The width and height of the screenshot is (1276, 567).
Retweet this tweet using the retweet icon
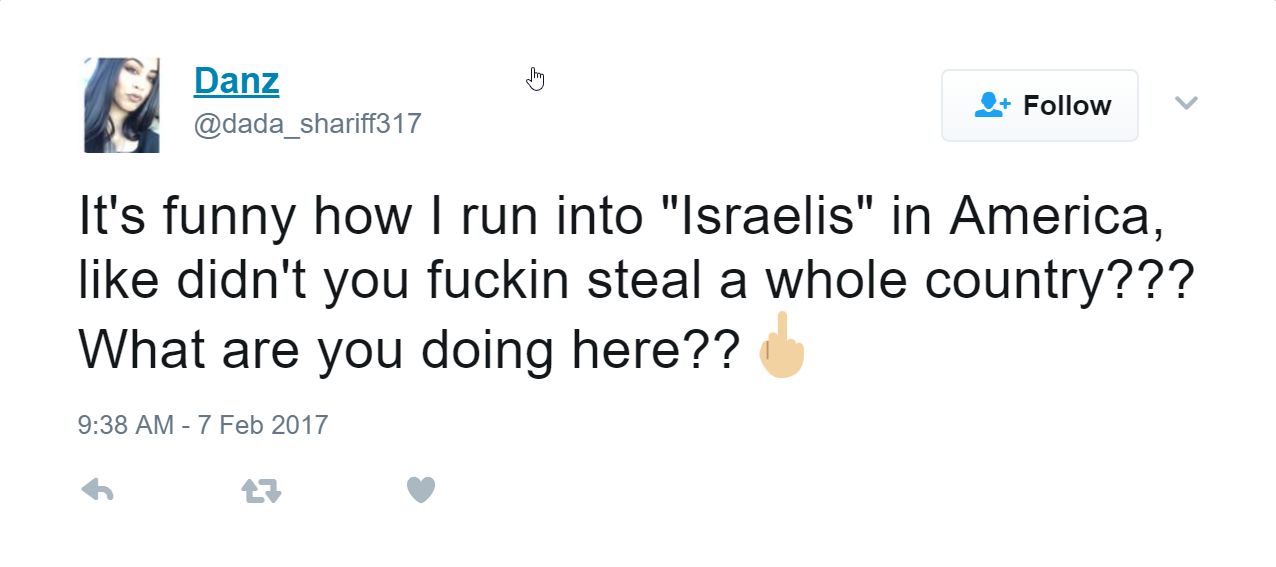point(261,490)
